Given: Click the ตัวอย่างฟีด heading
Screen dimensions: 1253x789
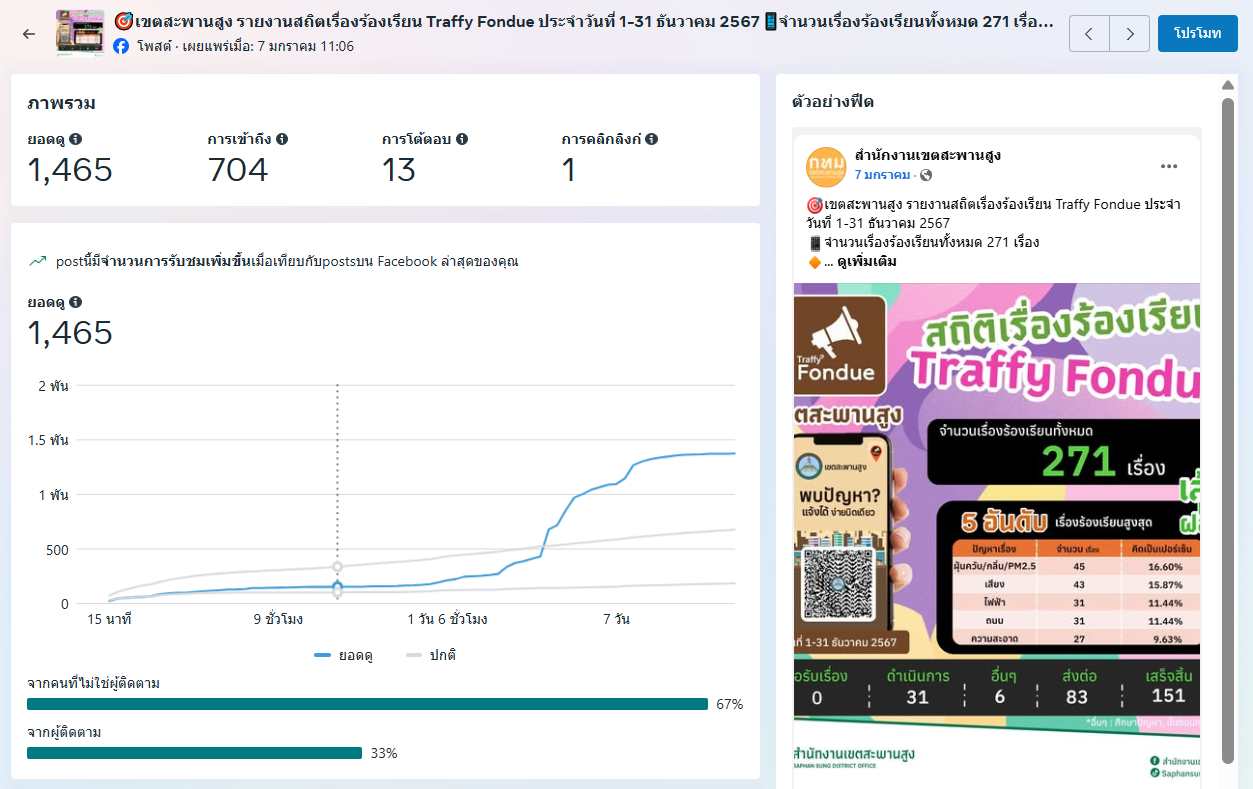Looking at the screenshot, I should (833, 102).
